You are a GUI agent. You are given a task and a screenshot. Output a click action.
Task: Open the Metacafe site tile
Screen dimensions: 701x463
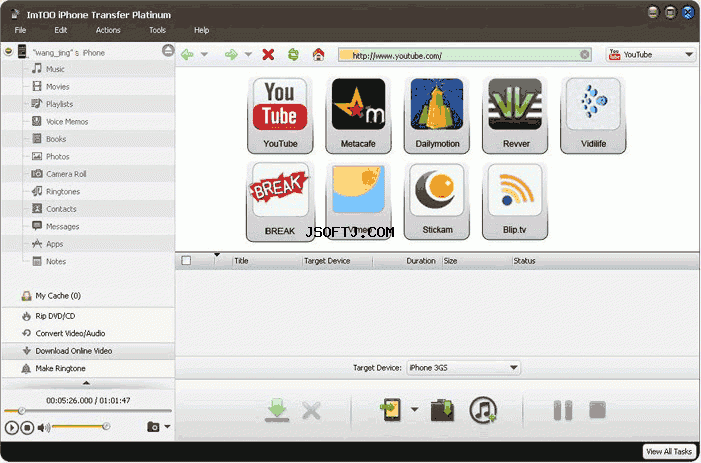pos(358,115)
